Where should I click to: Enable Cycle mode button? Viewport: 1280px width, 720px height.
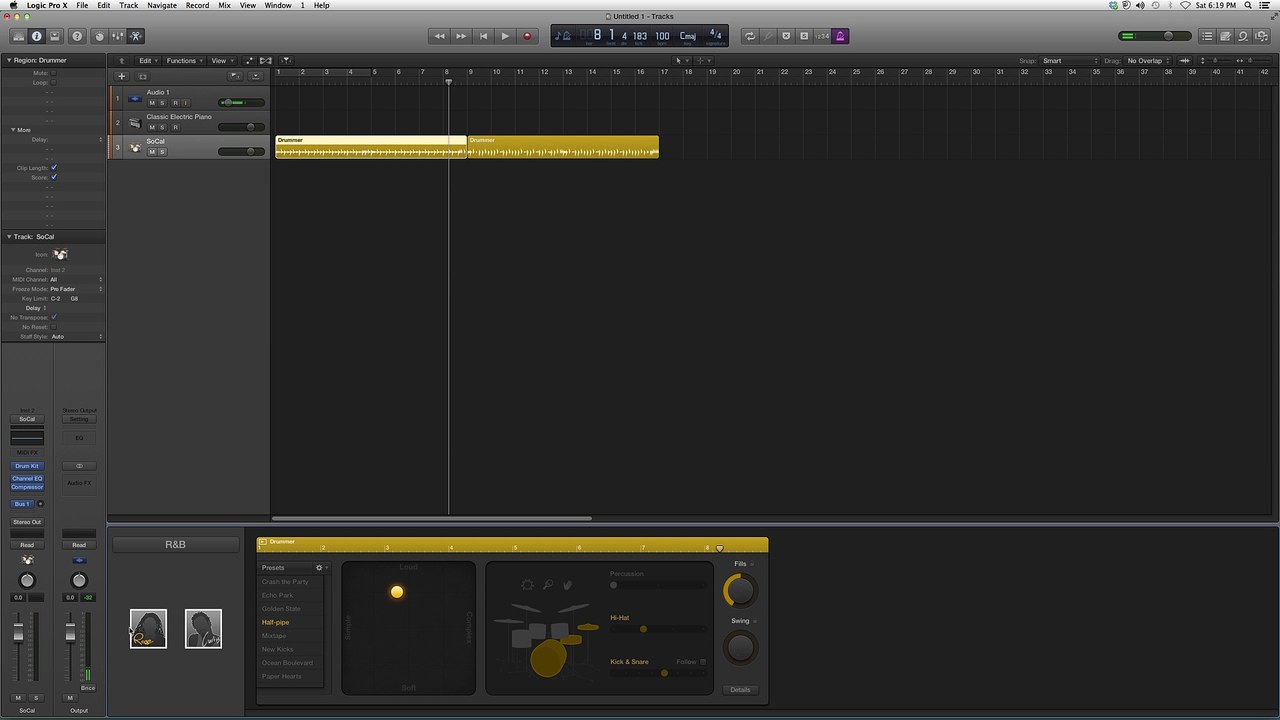tap(750, 36)
